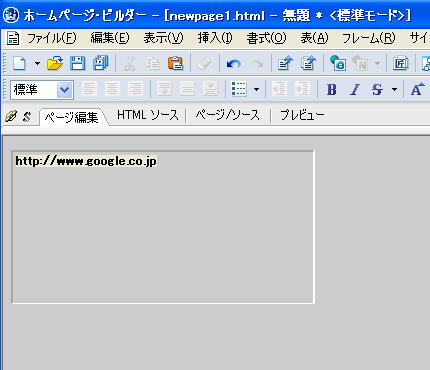This screenshot has width=430, height=370.
Task: Preview in Internet Explorer browser icon
Action: coord(338,63)
